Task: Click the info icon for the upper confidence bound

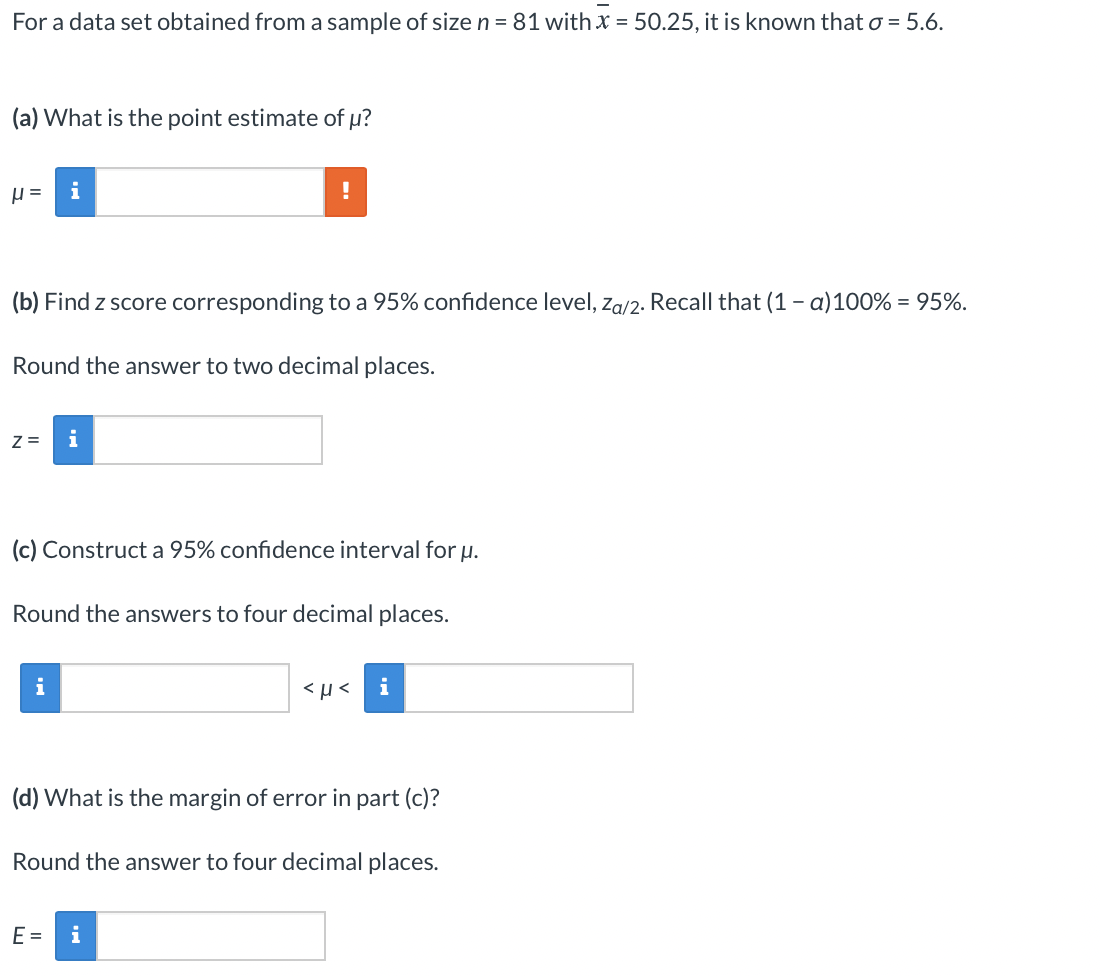Action: click(383, 687)
